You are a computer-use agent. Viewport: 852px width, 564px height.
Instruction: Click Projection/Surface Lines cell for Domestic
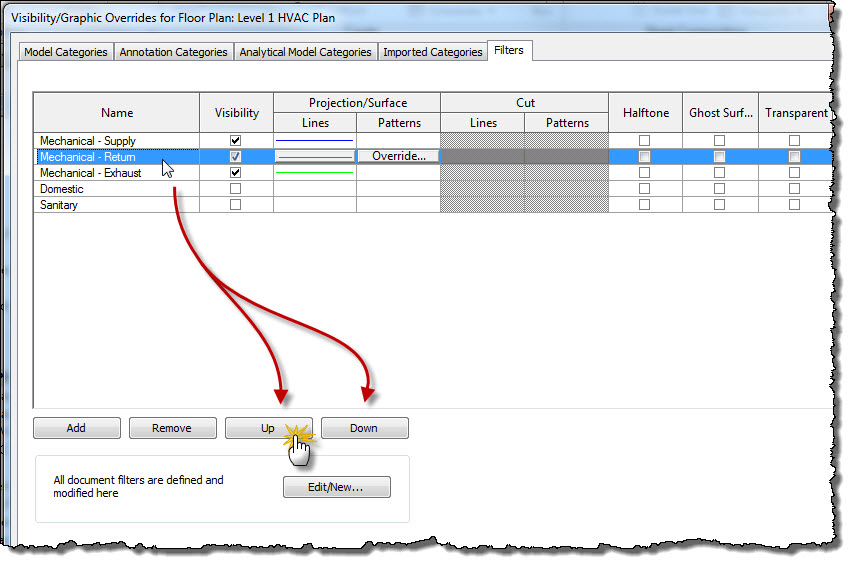315,189
